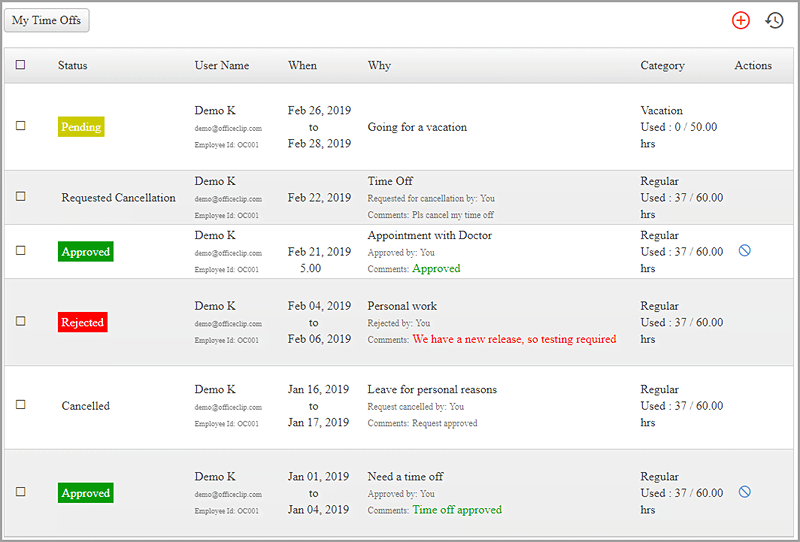Check the Going for a vacation row
Image resolution: width=800 pixels, height=542 pixels.
pos(21,126)
